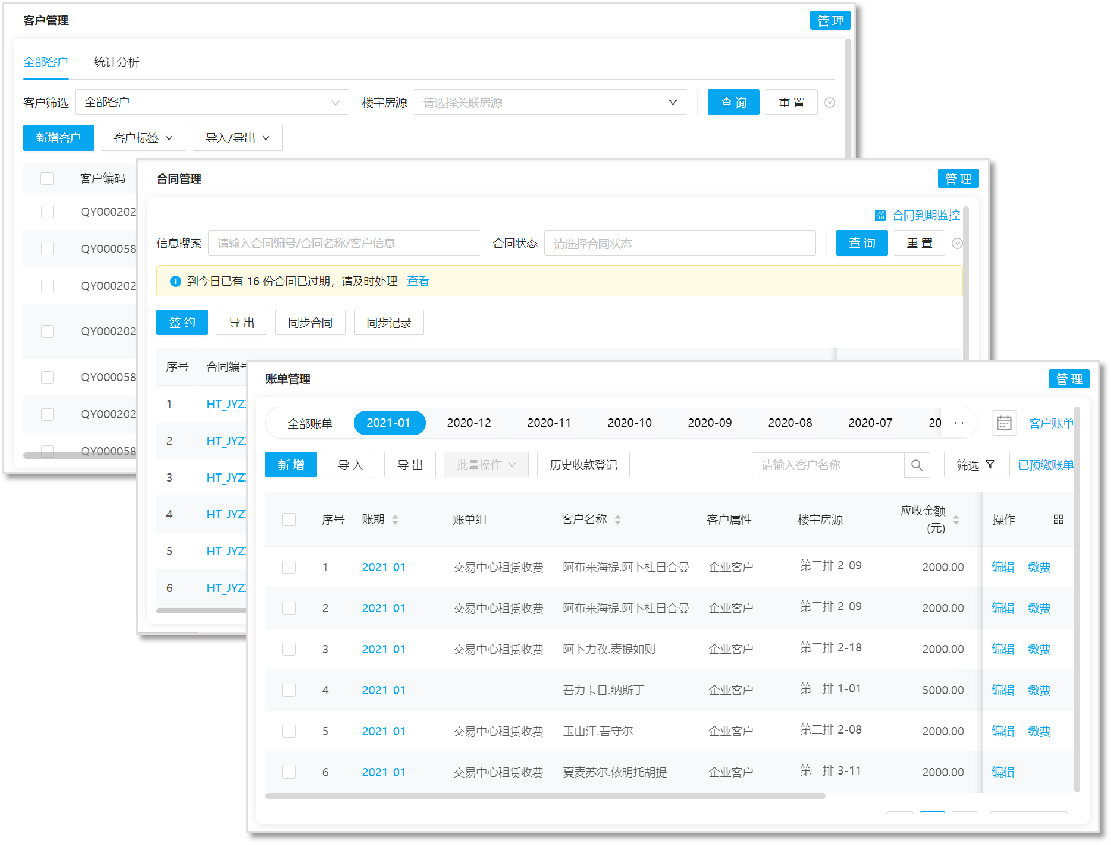This screenshot has height=845, width=1111.
Task: Expand more filters icon in Contract Management window
Action: tap(957, 244)
